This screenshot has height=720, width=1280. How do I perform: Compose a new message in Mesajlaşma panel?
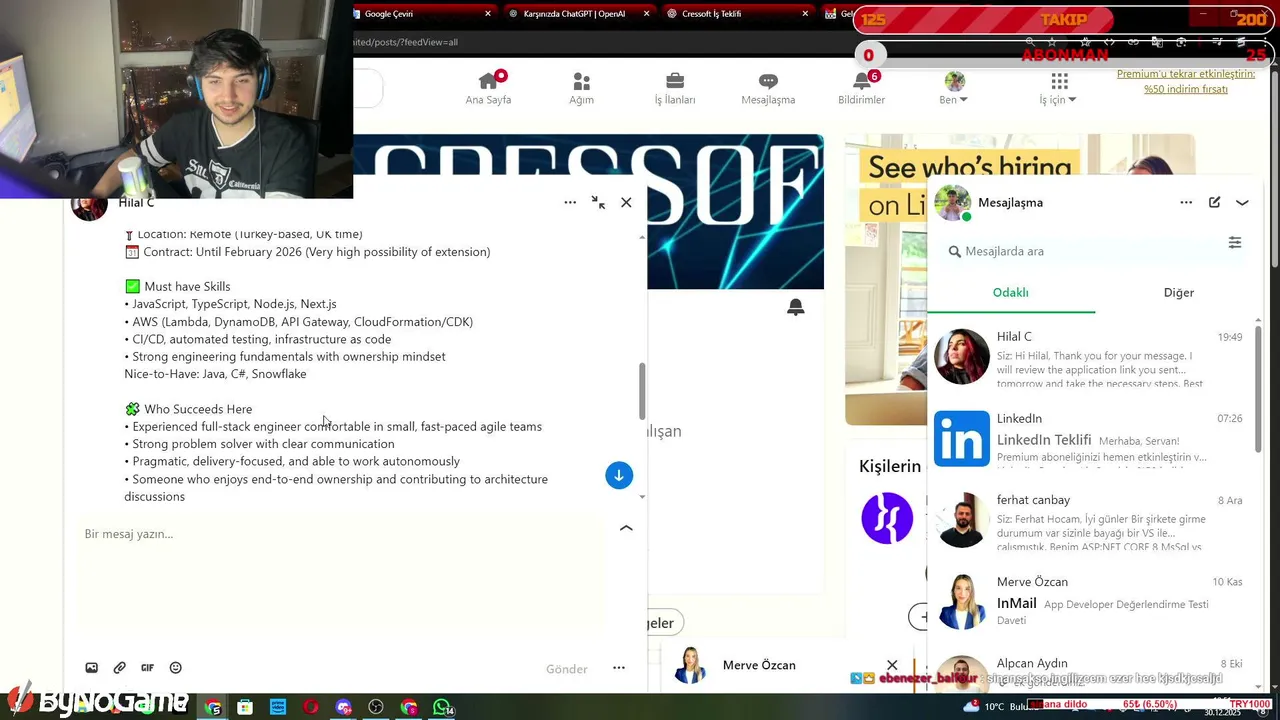coord(1214,202)
